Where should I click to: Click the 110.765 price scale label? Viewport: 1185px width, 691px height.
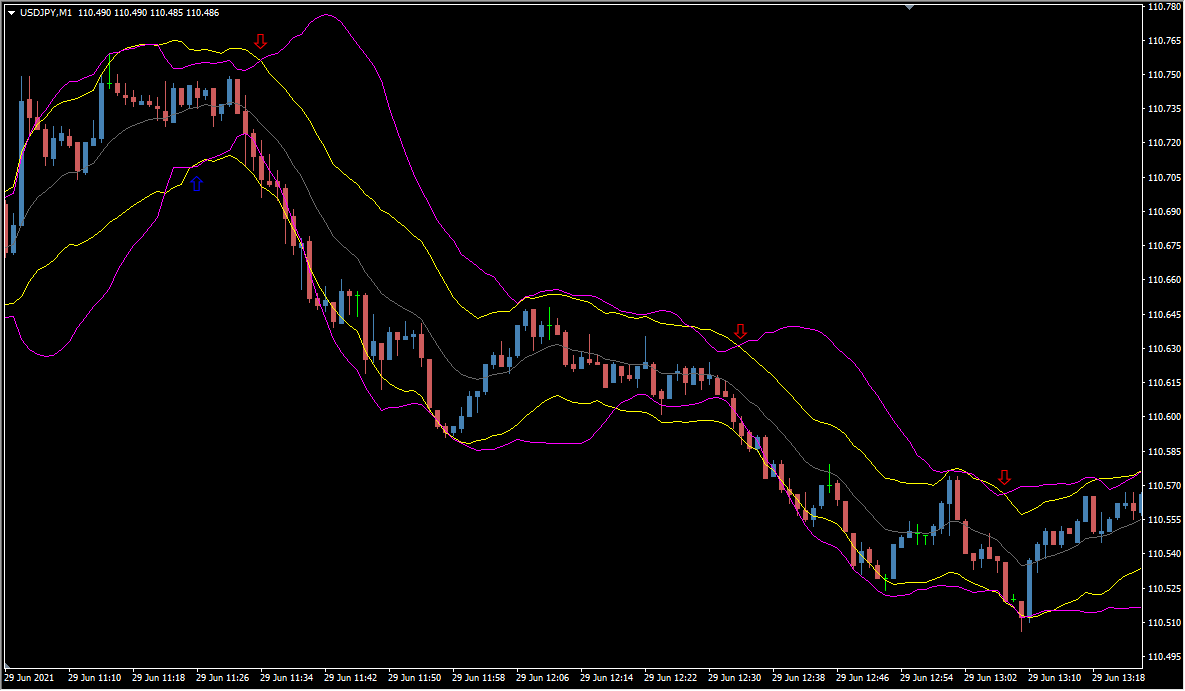(1164, 41)
